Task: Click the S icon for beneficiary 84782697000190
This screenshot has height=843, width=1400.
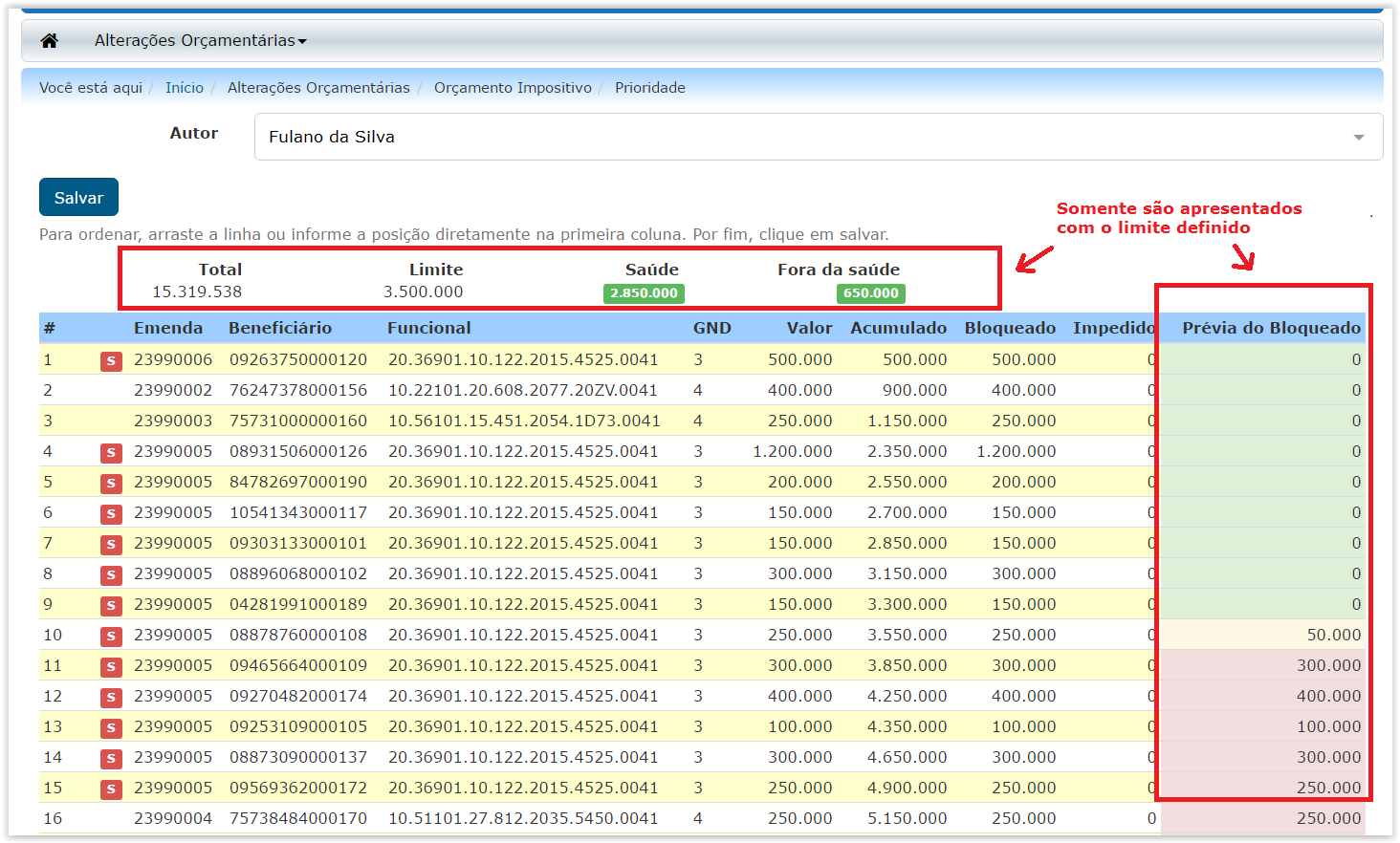Action: [x=111, y=484]
